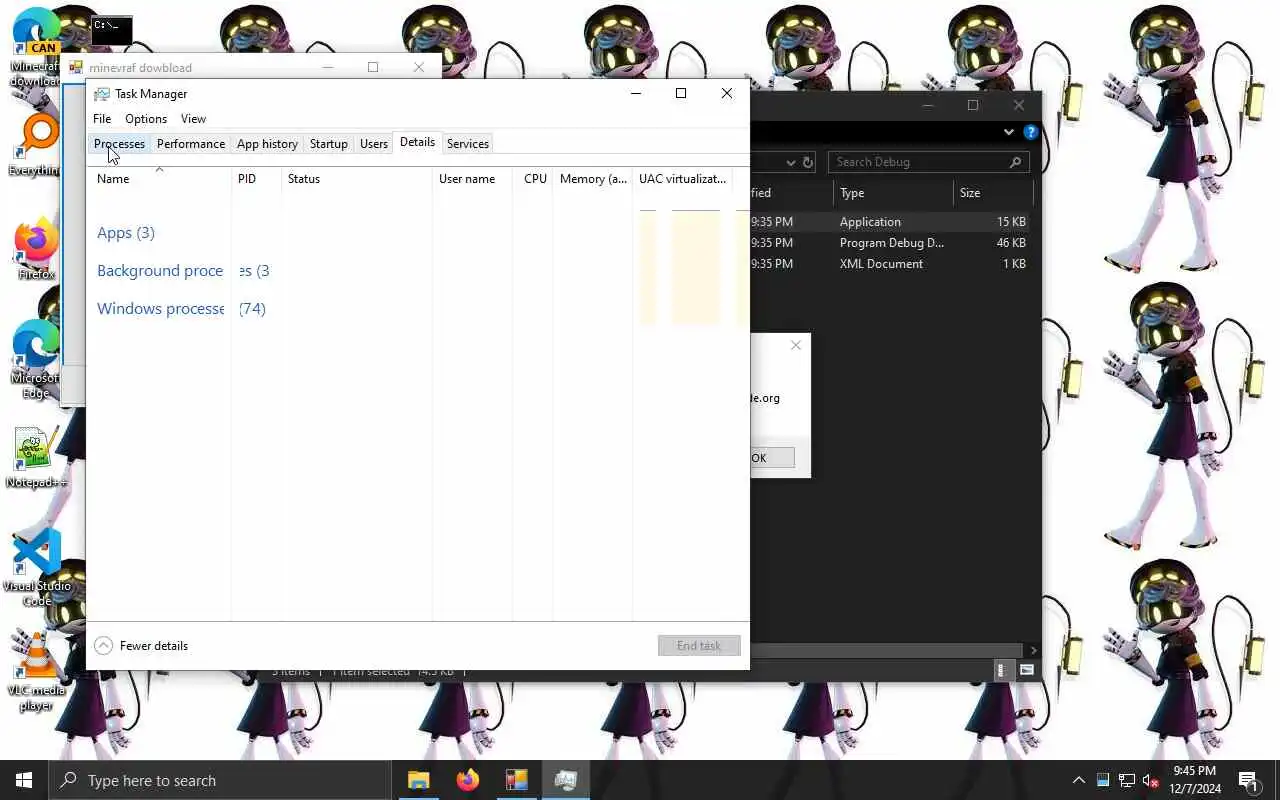Switch to the Performance tab

tap(191, 144)
